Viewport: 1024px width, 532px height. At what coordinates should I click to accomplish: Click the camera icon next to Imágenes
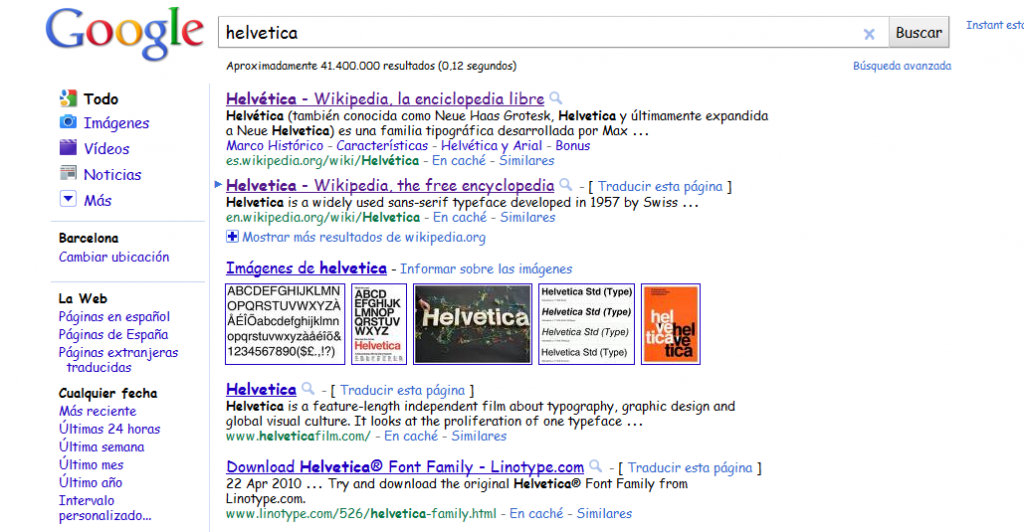(68, 122)
